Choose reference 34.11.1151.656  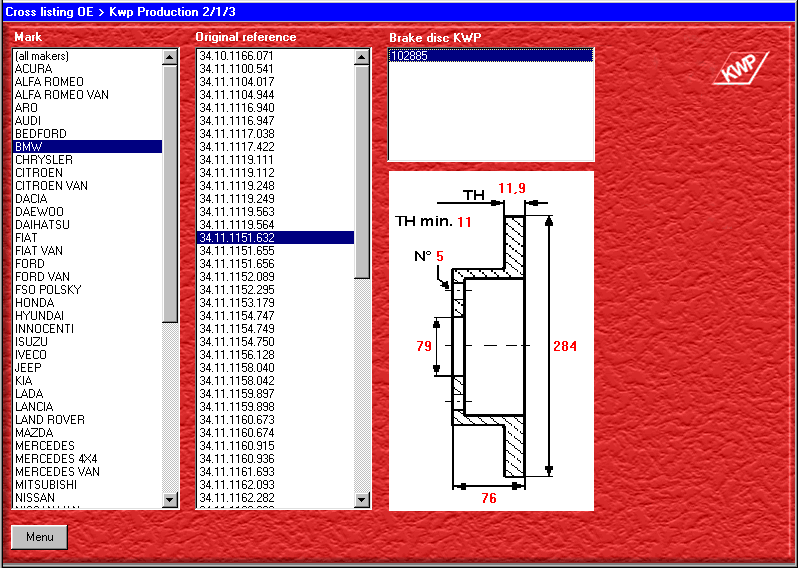click(275, 264)
